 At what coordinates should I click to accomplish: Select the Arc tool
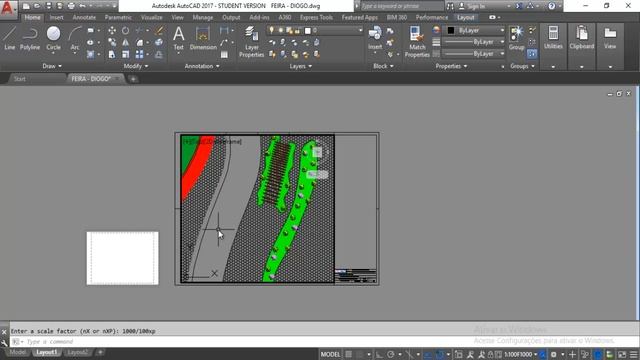coord(75,38)
